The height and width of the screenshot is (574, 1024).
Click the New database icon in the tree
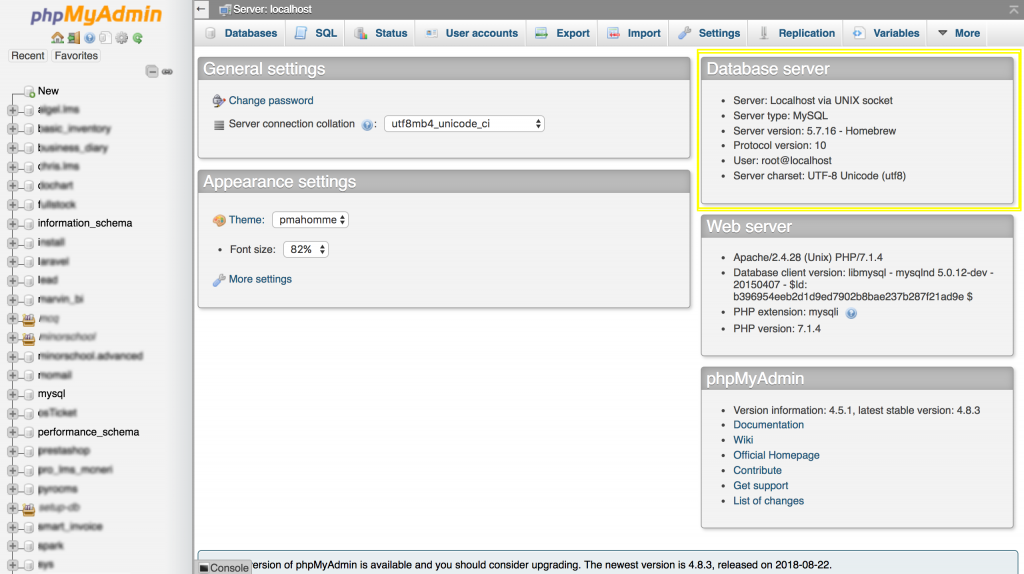coord(29,91)
